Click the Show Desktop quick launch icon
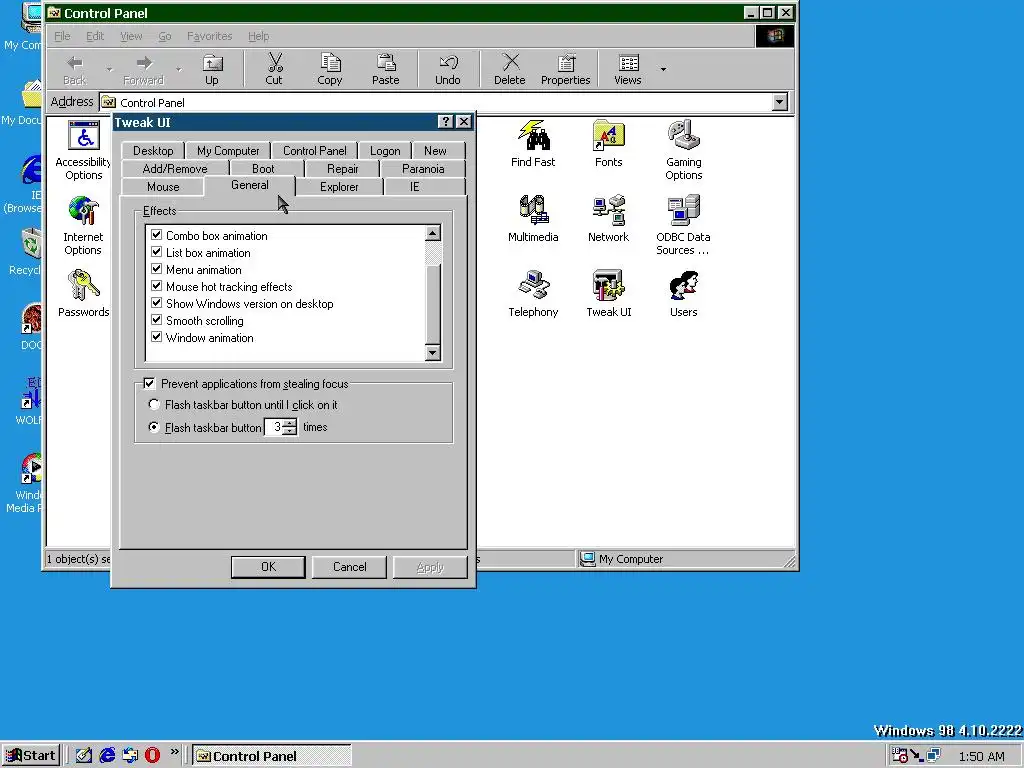Image resolution: width=1024 pixels, height=768 pixels. pos(84,755)
